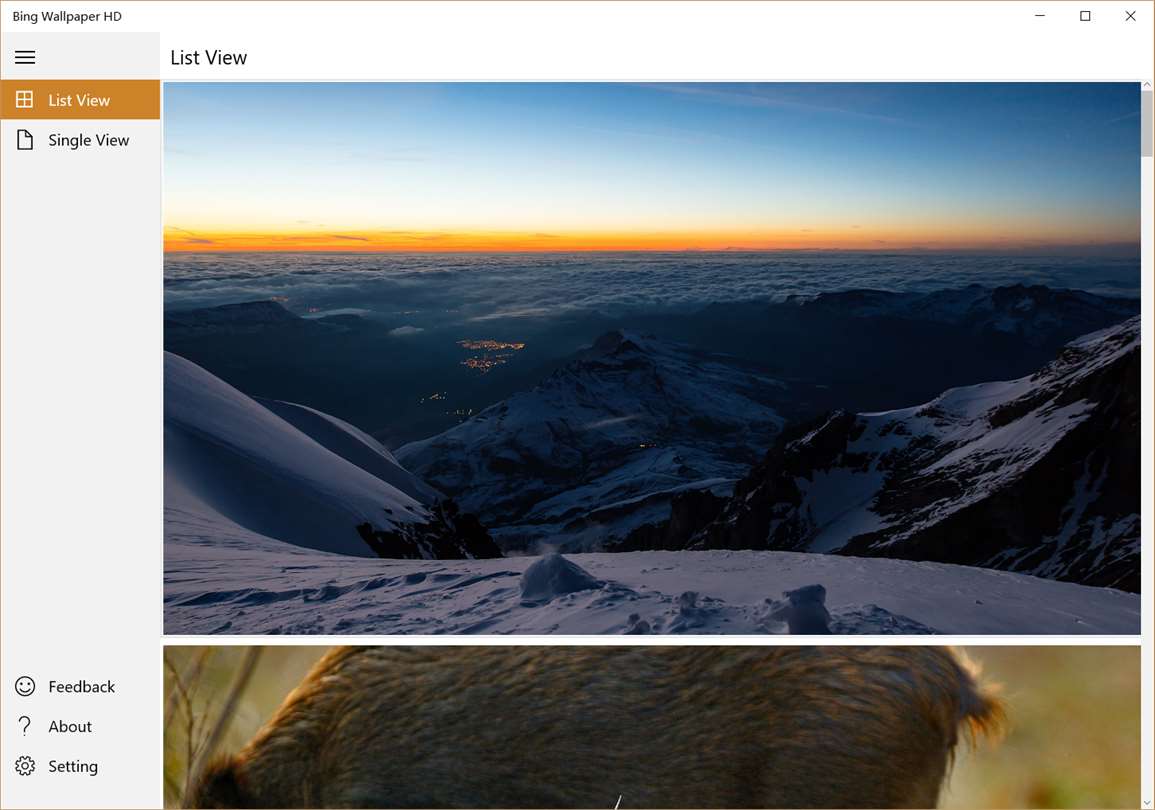Open the snowy mountain sunset wallpaper
This screenshot has height=810, width=1155.
click(x=652, y=358)
